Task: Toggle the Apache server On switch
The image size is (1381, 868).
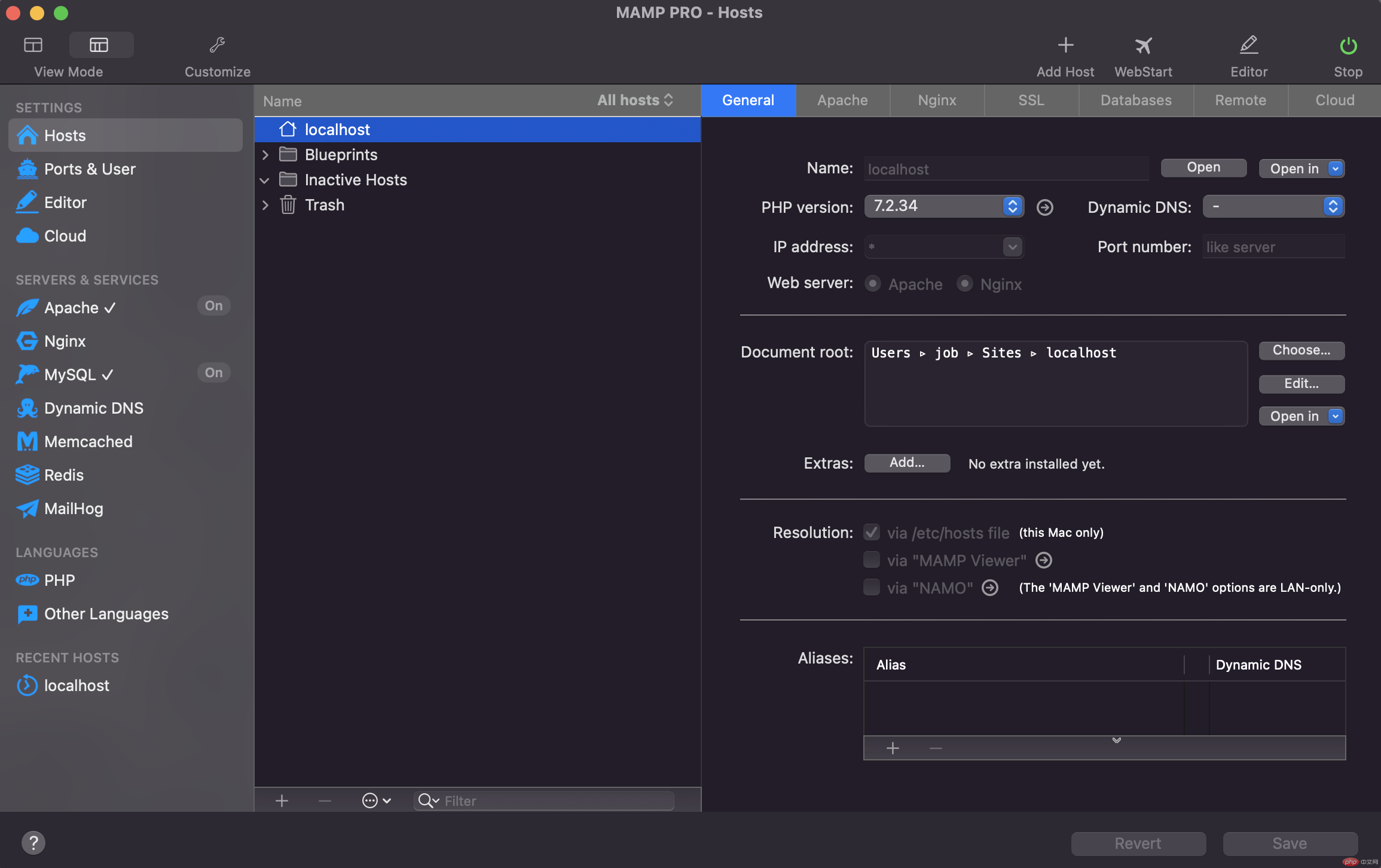Action: point(213,306)
